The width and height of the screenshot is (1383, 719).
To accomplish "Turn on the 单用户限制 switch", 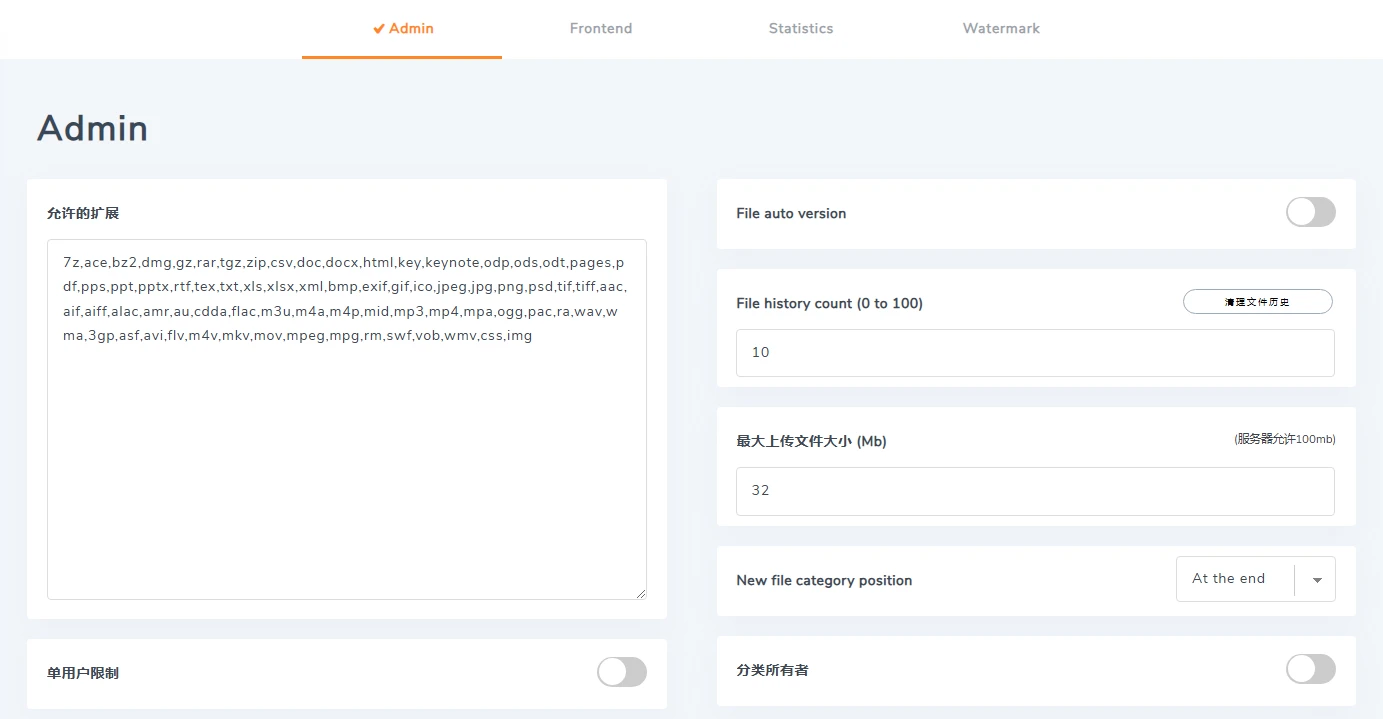I will pos(621,673).
